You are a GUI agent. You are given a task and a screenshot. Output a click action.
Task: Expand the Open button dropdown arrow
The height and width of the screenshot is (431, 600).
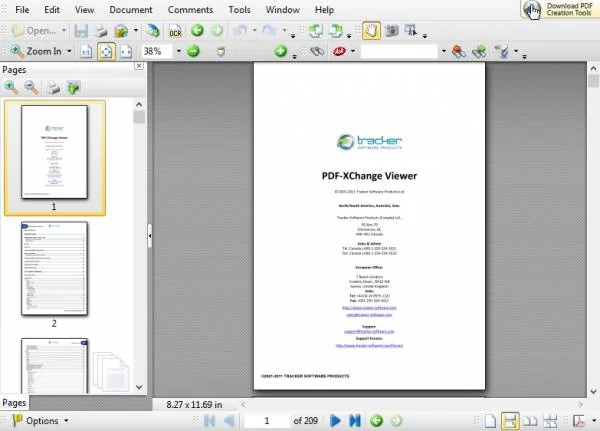[x=64, y=30]
